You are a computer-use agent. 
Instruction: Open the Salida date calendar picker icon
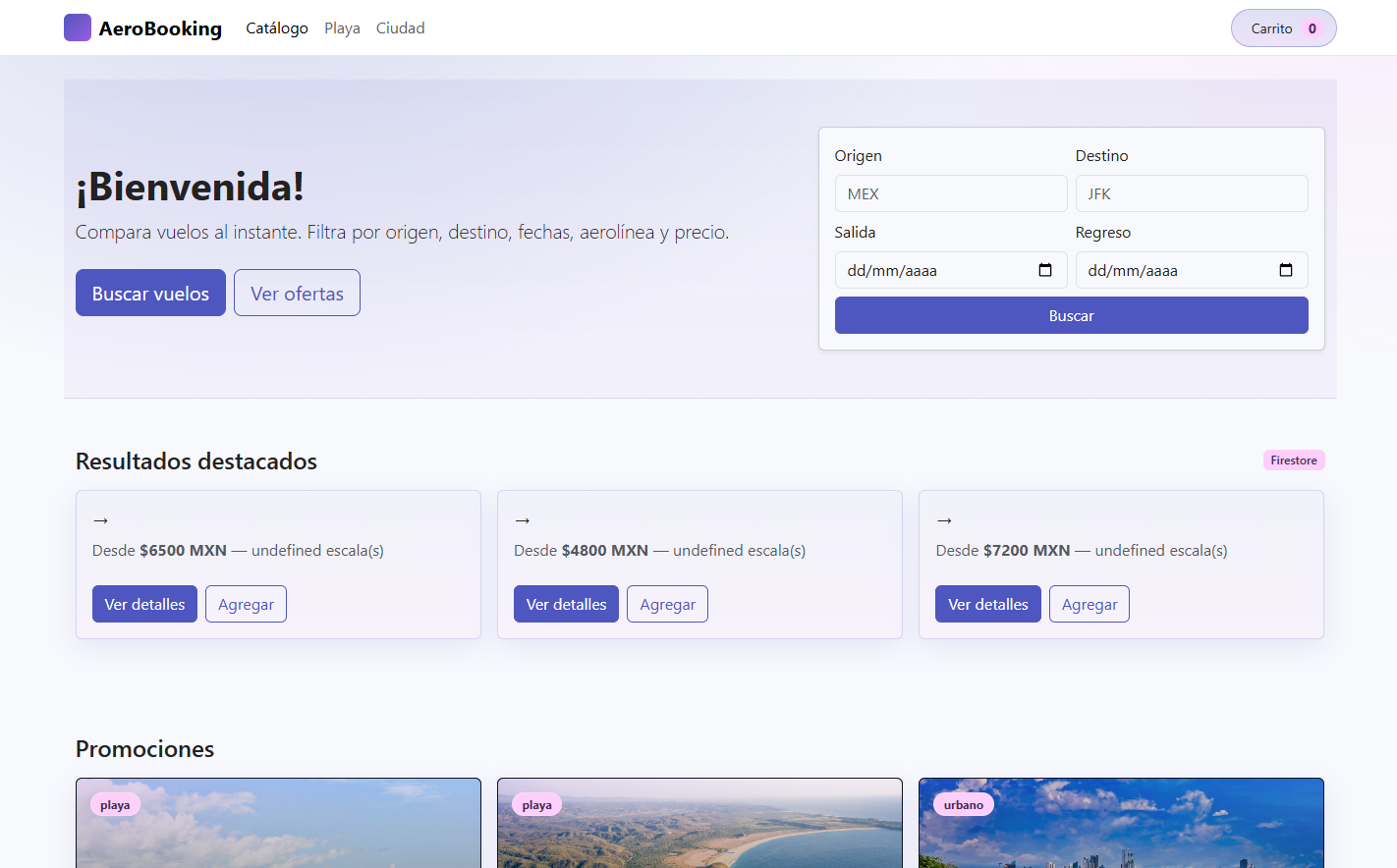tap(1045, 270)
